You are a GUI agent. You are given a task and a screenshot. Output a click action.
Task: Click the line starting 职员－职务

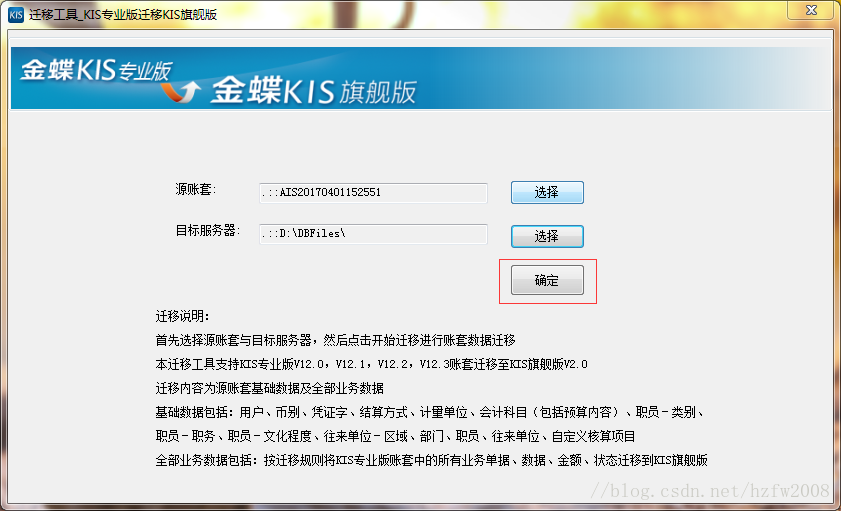[395, 436]
